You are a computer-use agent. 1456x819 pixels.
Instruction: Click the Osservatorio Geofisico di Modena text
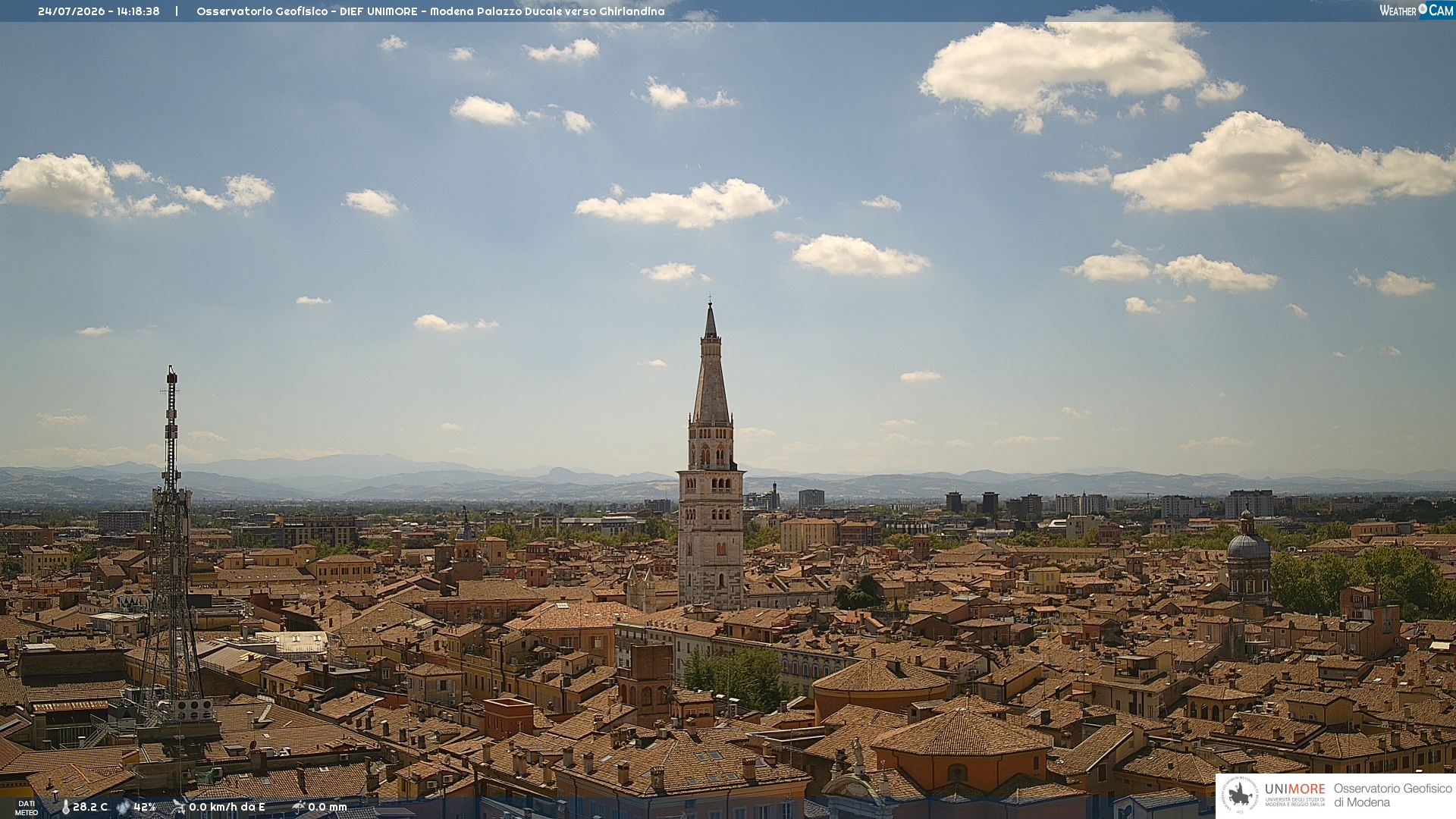pyautogui.click(x=1392, y=795)
